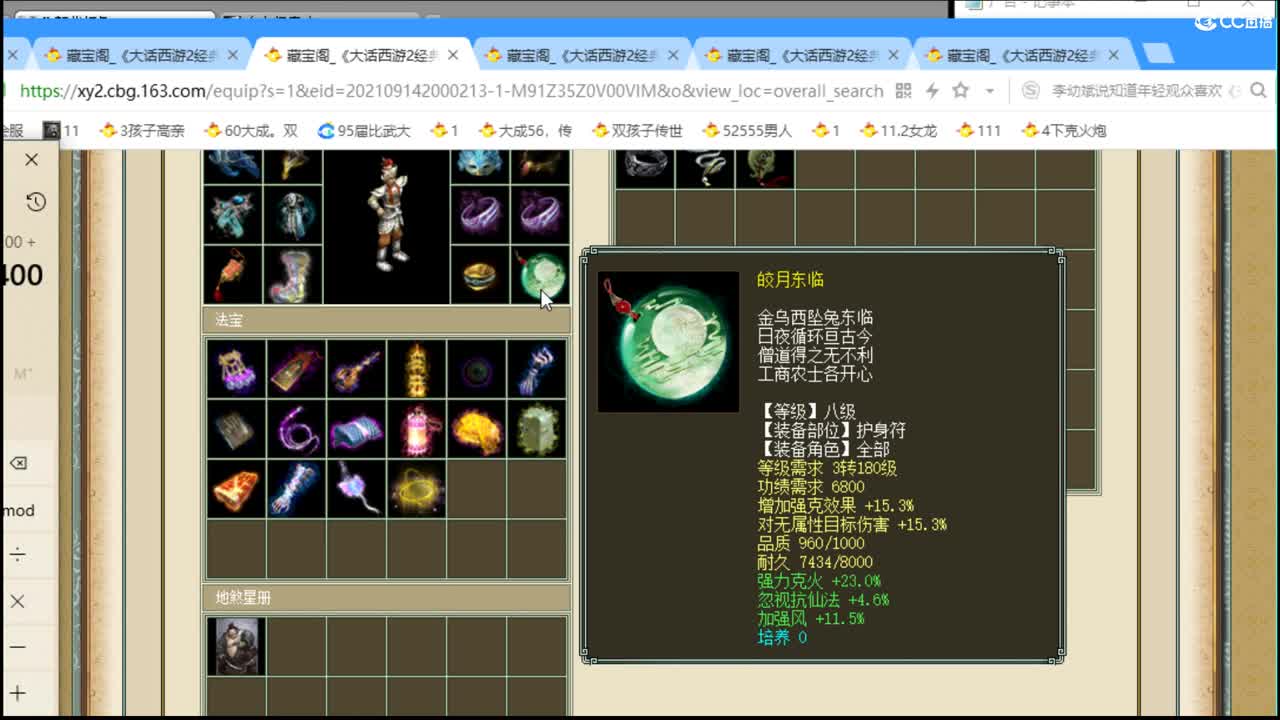1280x720 pixels.
Task: Click the blue mask equipment icon
Action: (x=480, y=166)
